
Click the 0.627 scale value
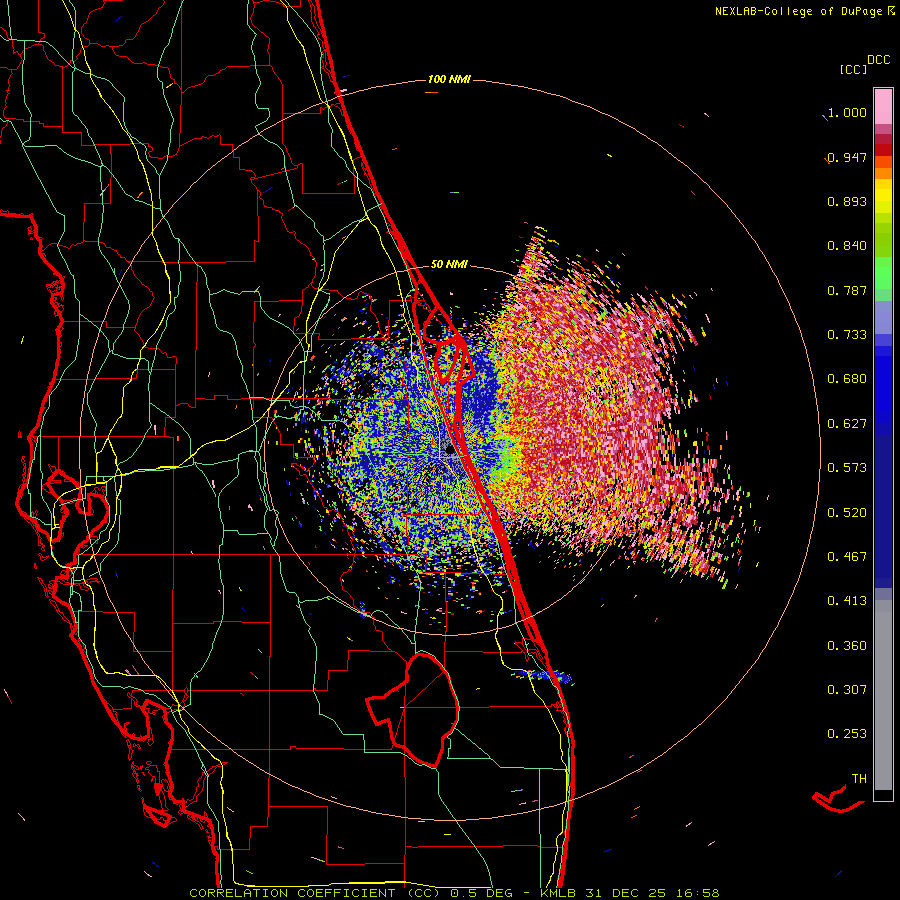847,424
